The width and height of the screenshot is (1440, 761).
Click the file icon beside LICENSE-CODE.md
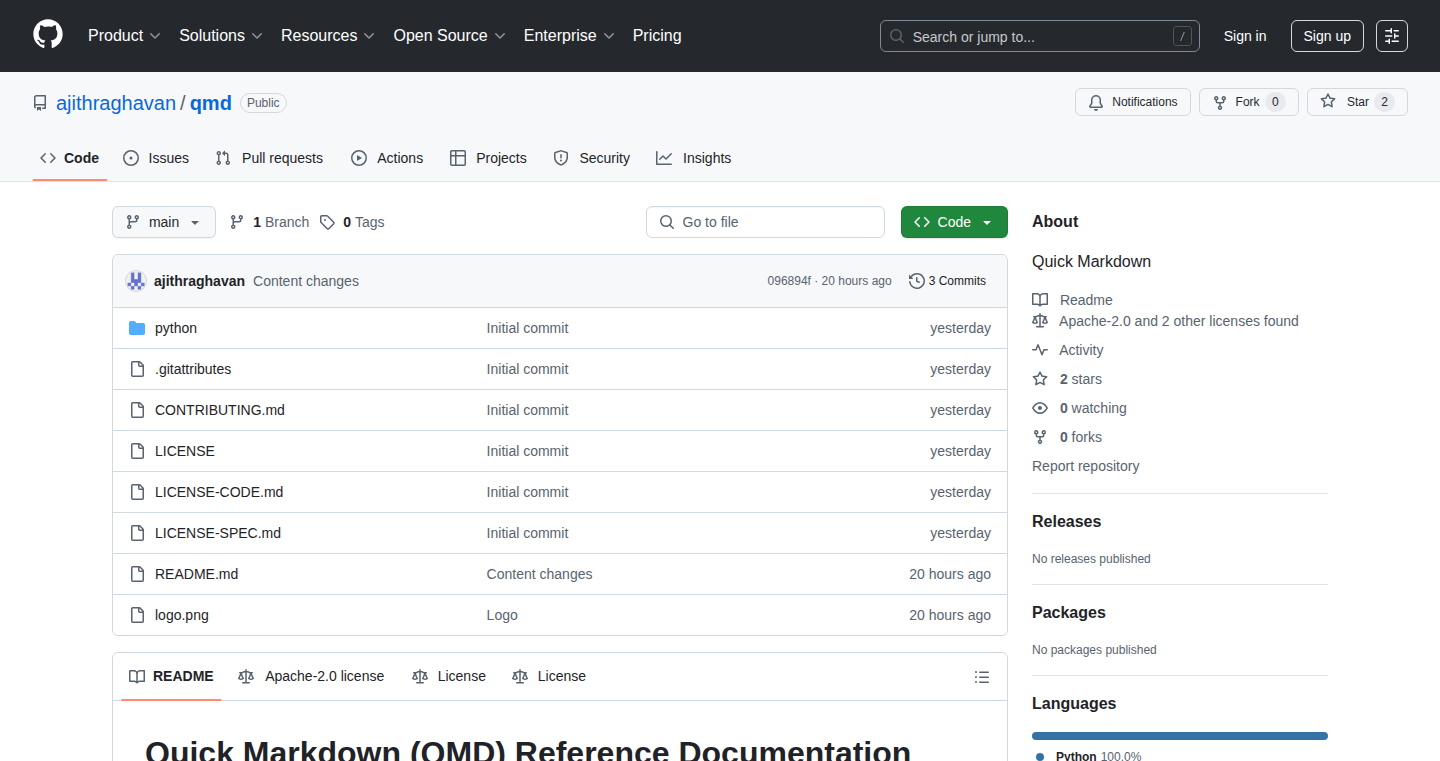[x=137, y=492]
